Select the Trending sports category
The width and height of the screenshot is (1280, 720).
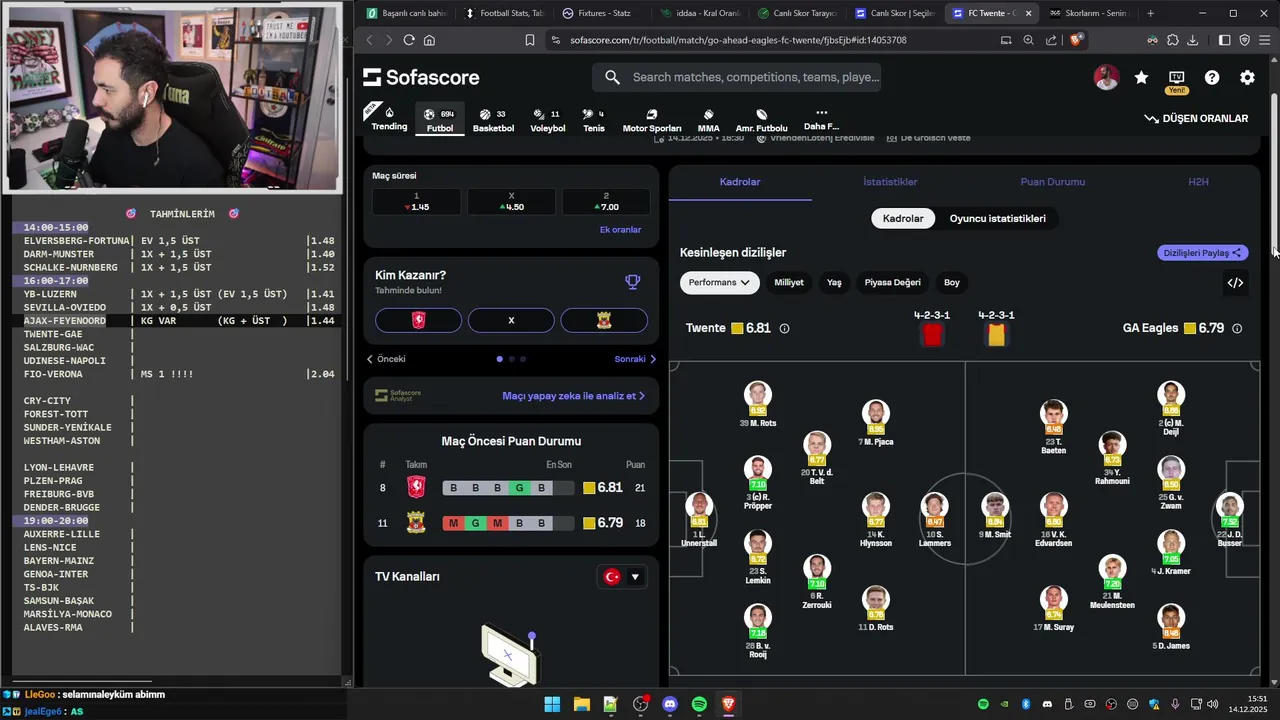point(389,119)
